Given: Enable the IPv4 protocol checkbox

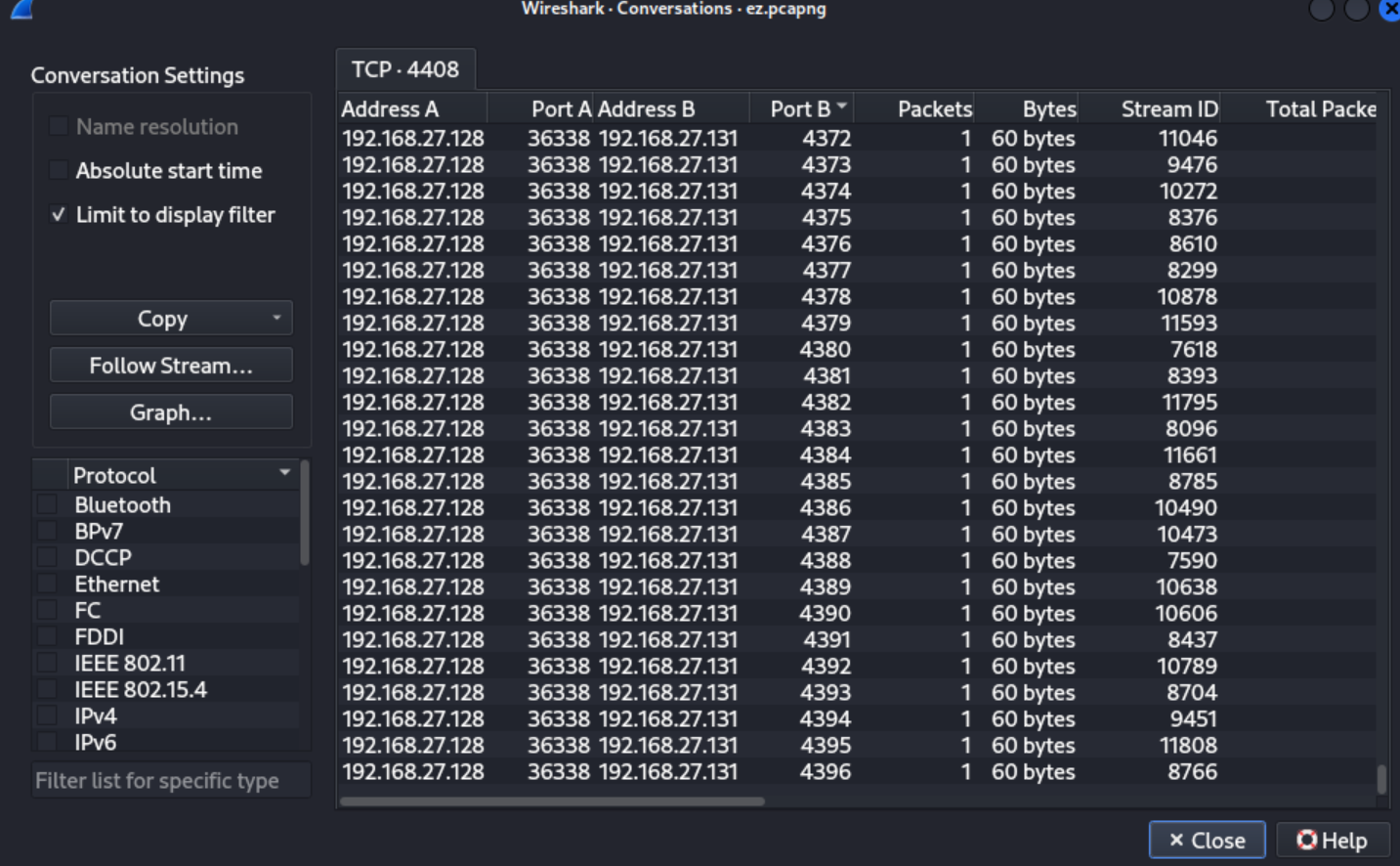Looking at the screenshot, I should pyautogui.click(x=47, y=715).
